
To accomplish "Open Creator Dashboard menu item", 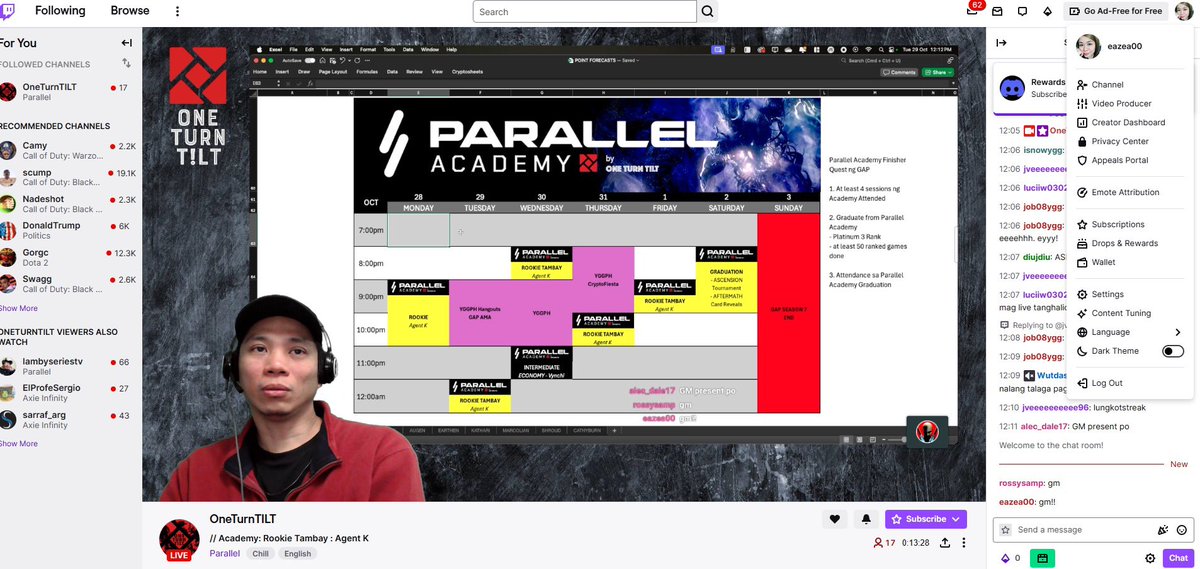I will click(1129, 123).
